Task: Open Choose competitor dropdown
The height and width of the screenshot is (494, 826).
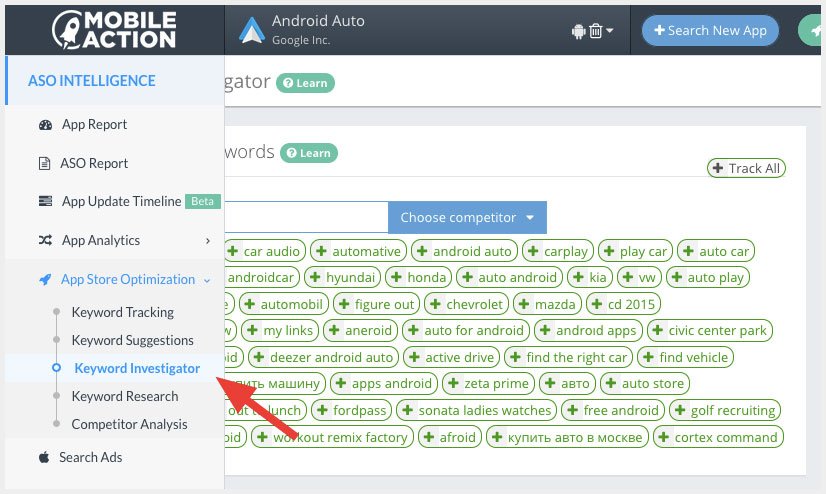Action: [x=467, y=218]
